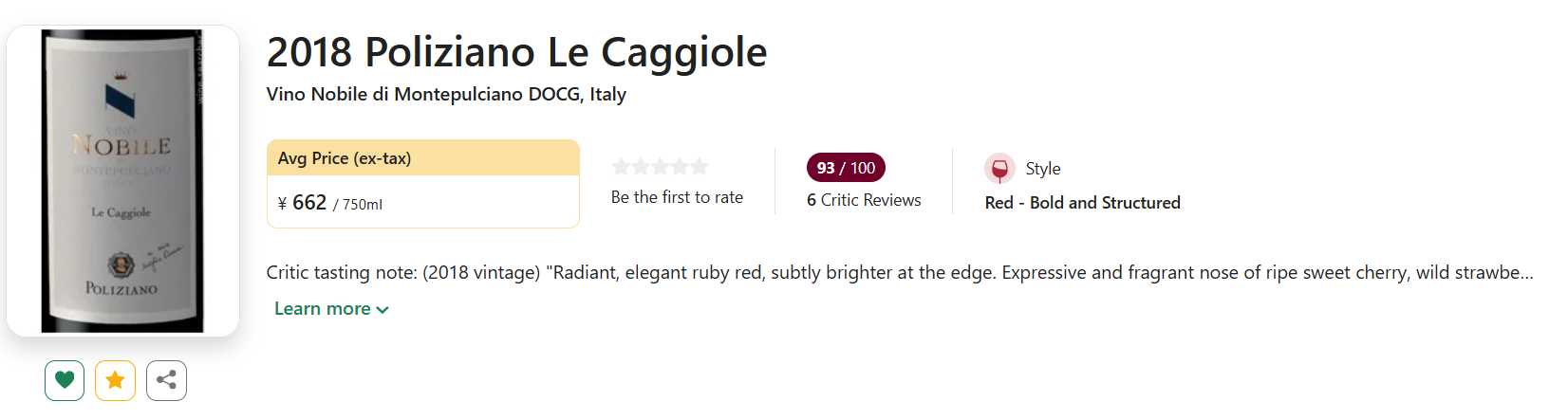This screenshot has width=1568, height=420.
Task: Rate one star with first rating star
Action: tap(622, 167)
